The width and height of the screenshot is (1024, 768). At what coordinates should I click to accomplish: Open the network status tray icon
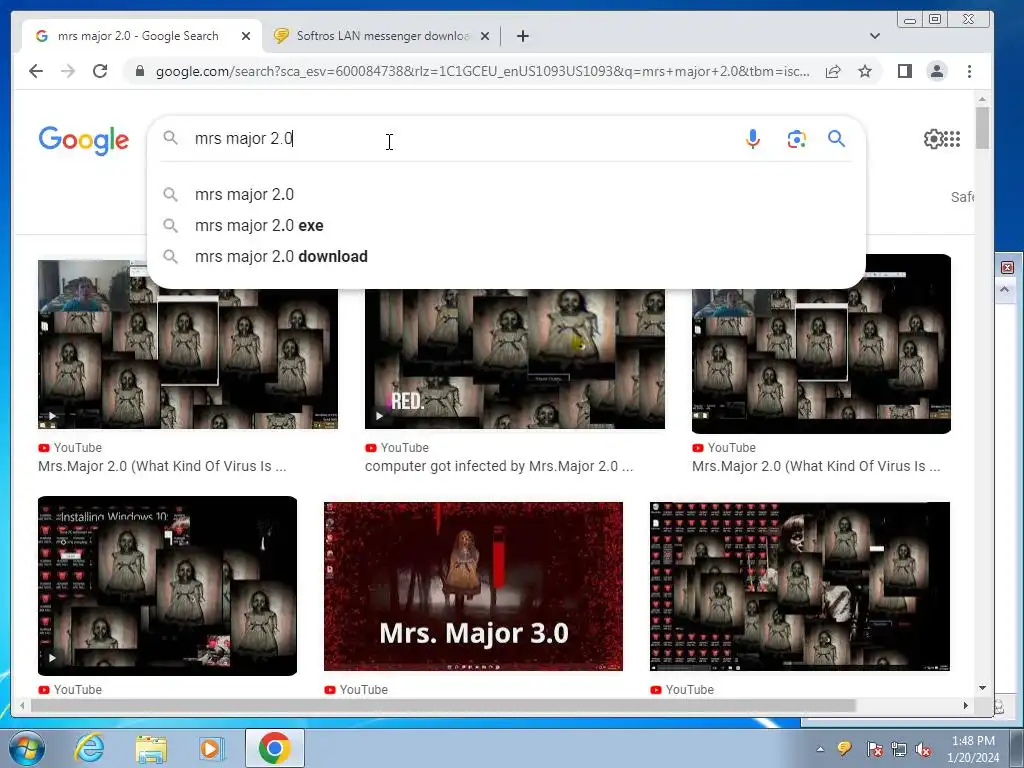click(x=899, y=749)
